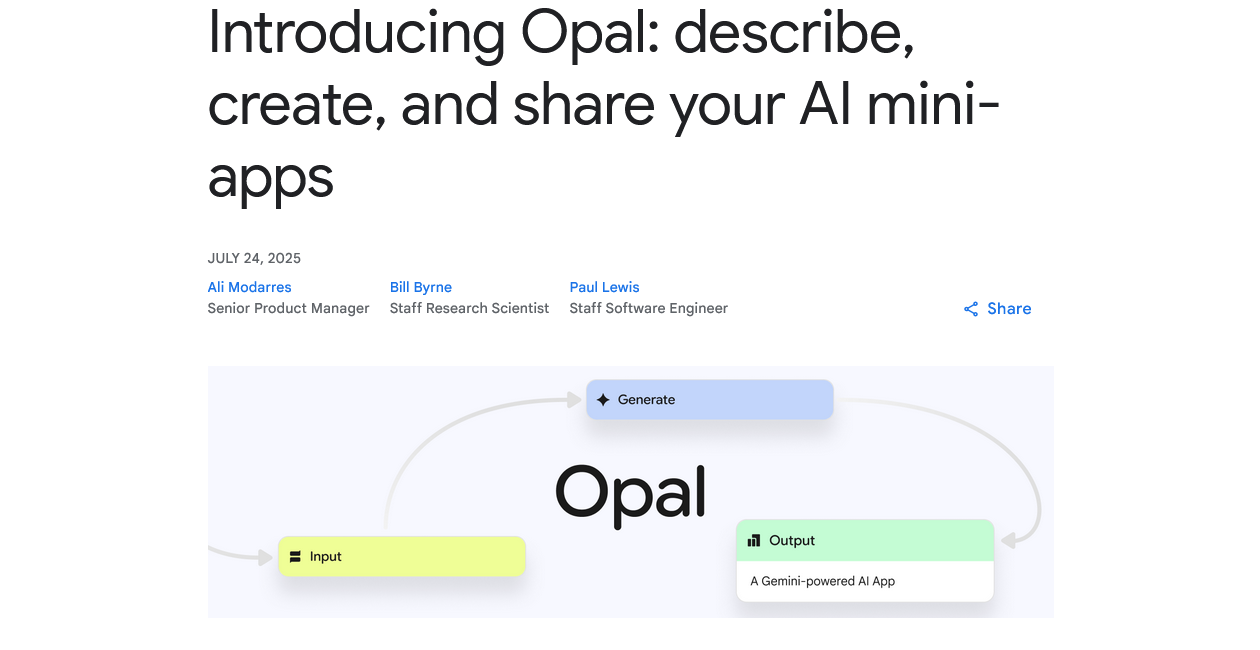Click the sparkle icon in Generate node
The height and width of the screenshot is (650, 1260).
click(603, 400)
